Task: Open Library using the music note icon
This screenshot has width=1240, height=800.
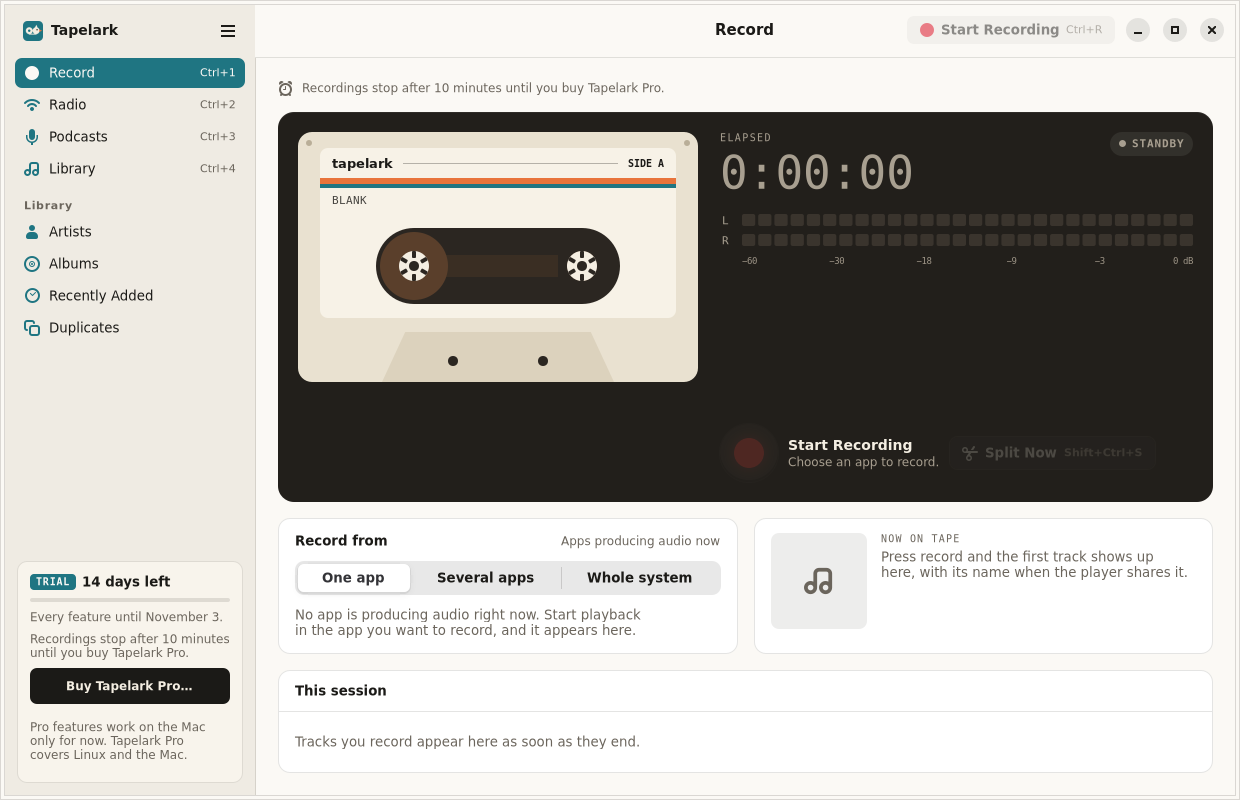Action: coord(32,169)
